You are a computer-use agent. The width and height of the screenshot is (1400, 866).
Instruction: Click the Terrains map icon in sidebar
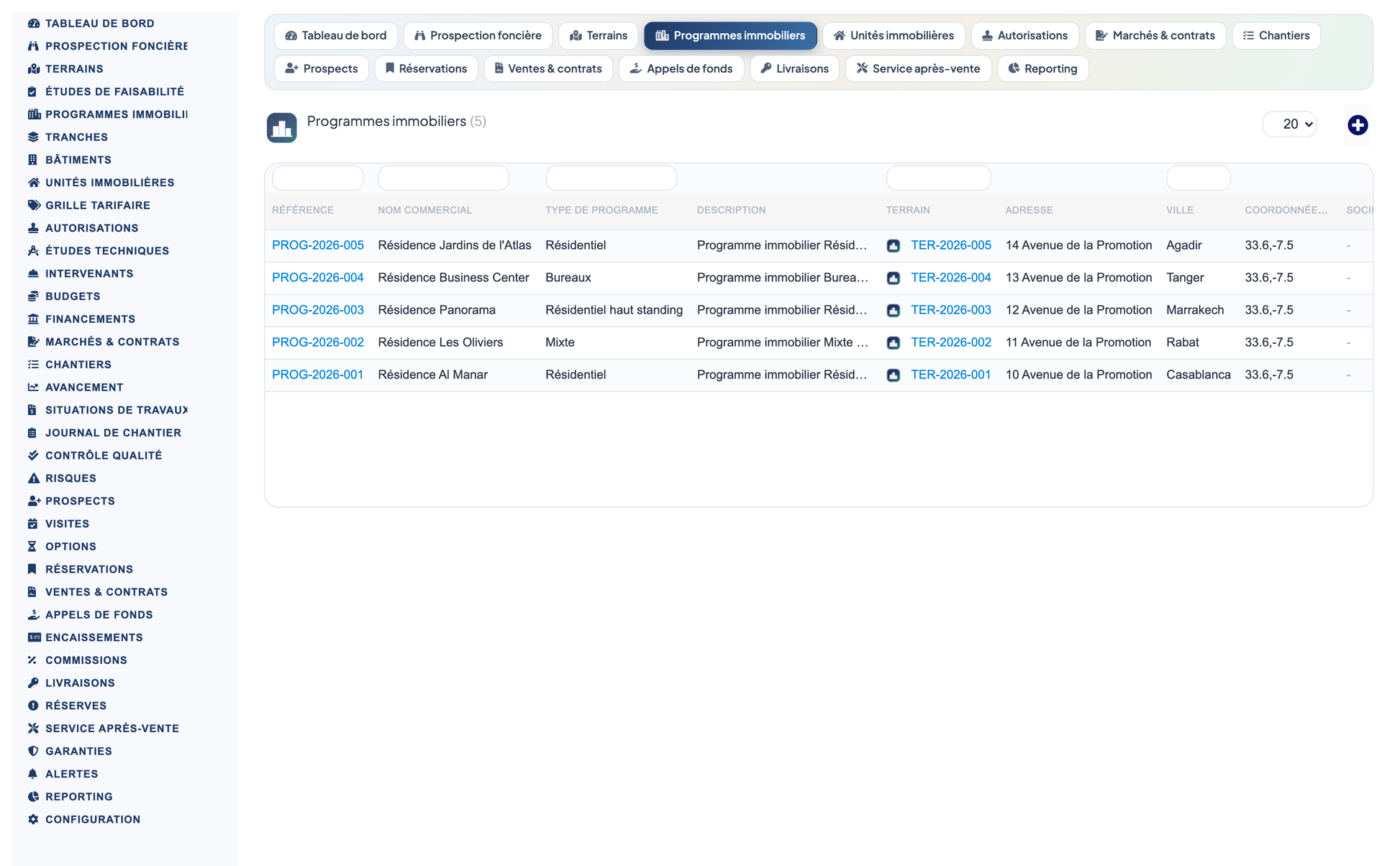(33, 69)
